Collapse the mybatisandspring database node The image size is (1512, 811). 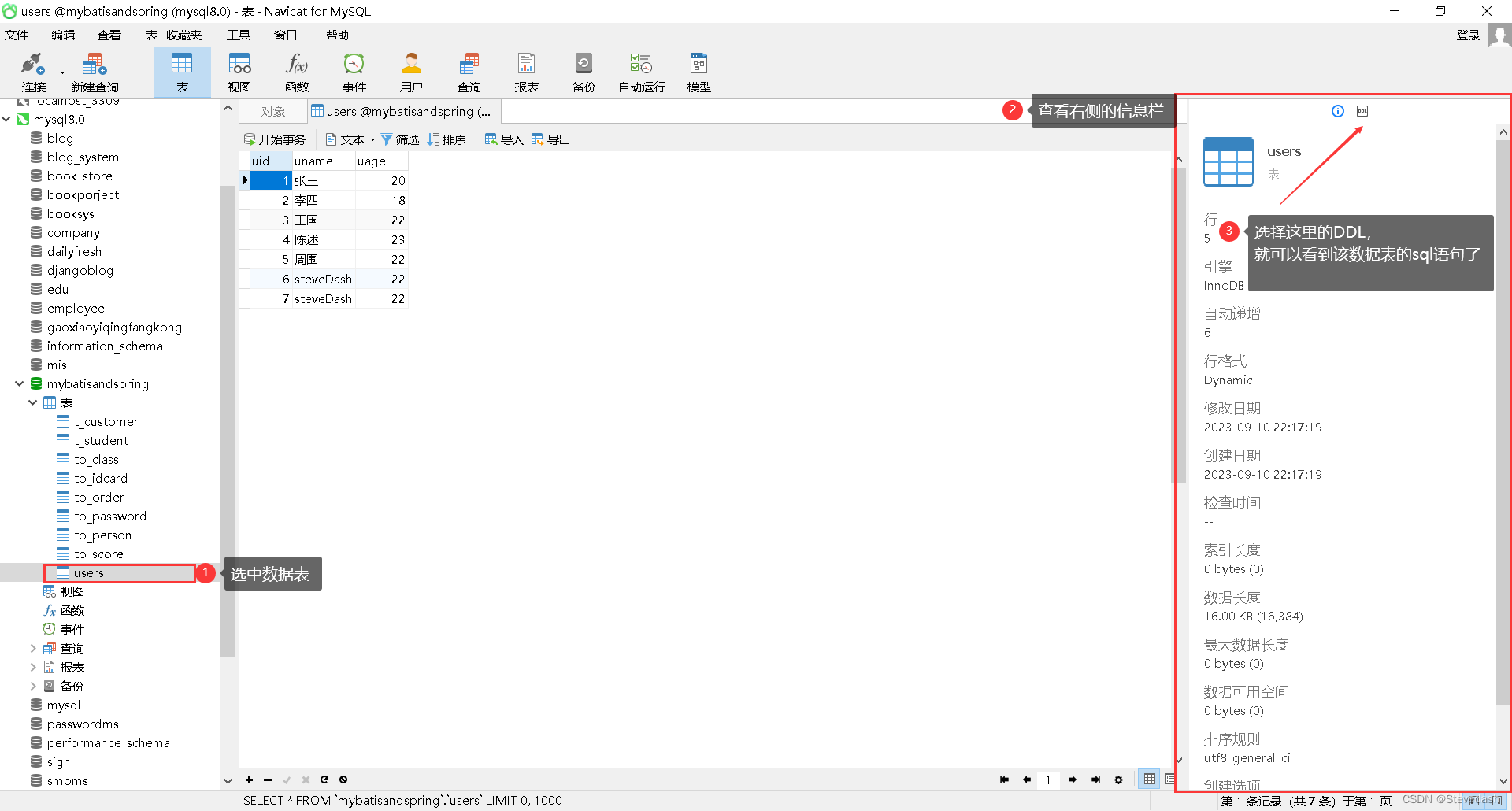click(20, 383)
